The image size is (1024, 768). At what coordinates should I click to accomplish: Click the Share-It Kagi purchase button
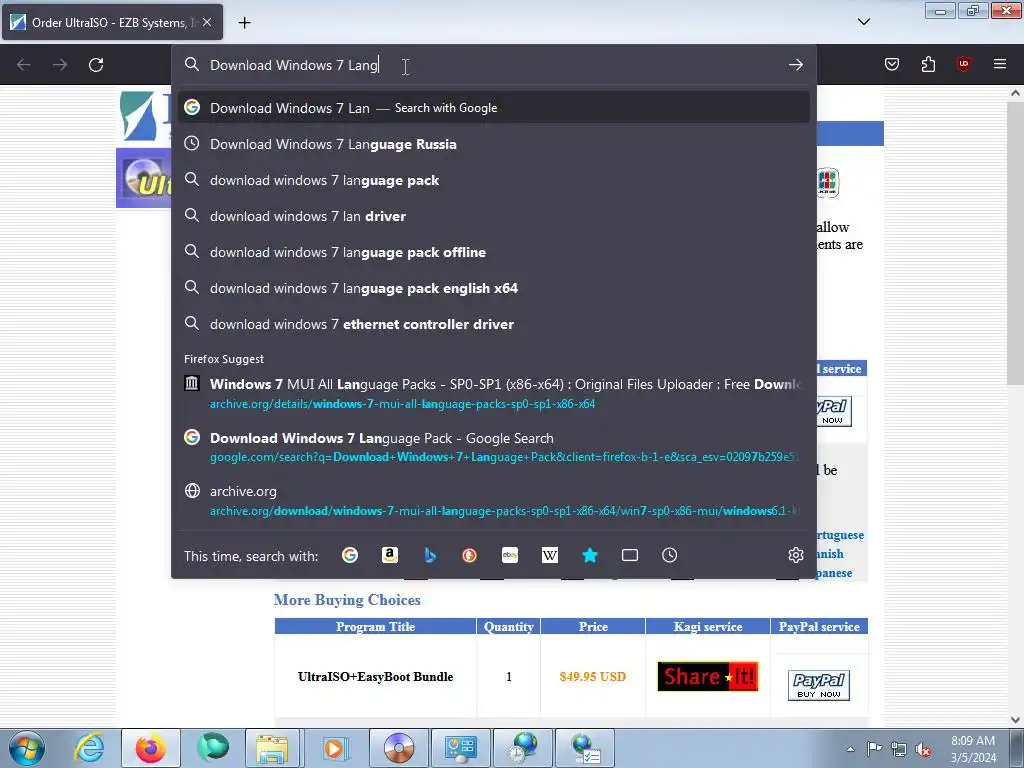(708, 677)
